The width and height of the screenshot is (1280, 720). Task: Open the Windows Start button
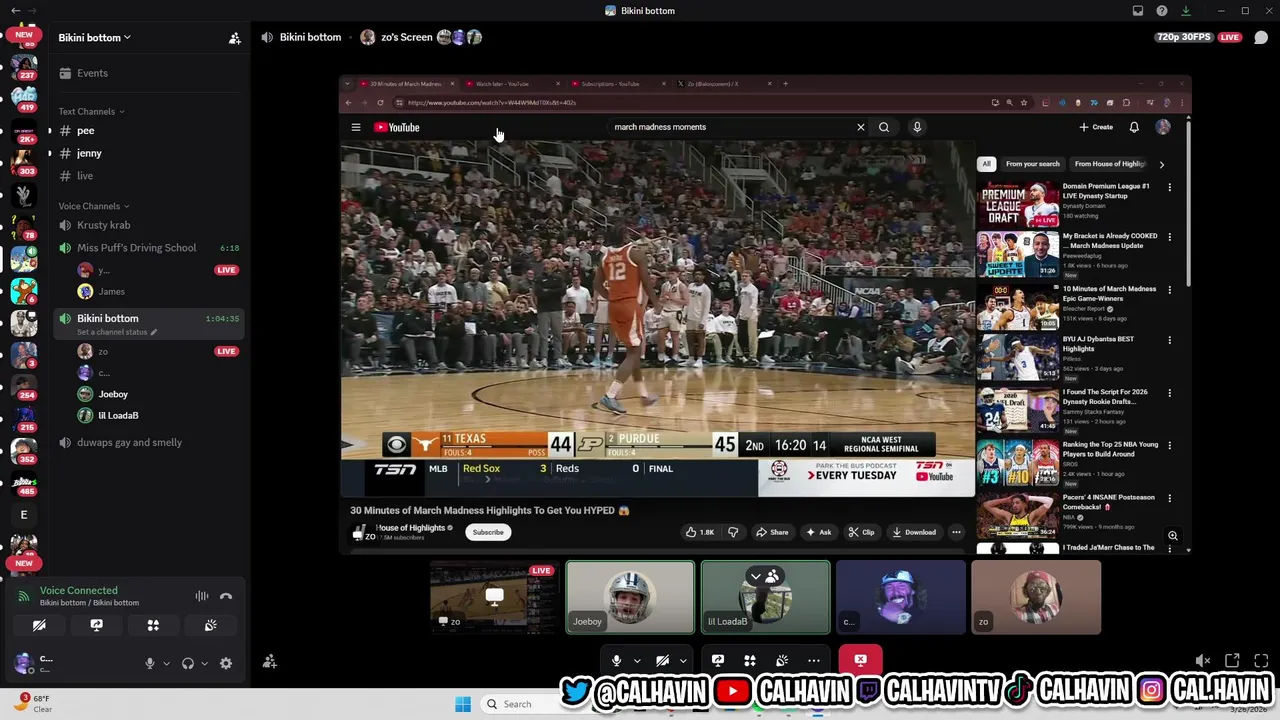[463, 704]
